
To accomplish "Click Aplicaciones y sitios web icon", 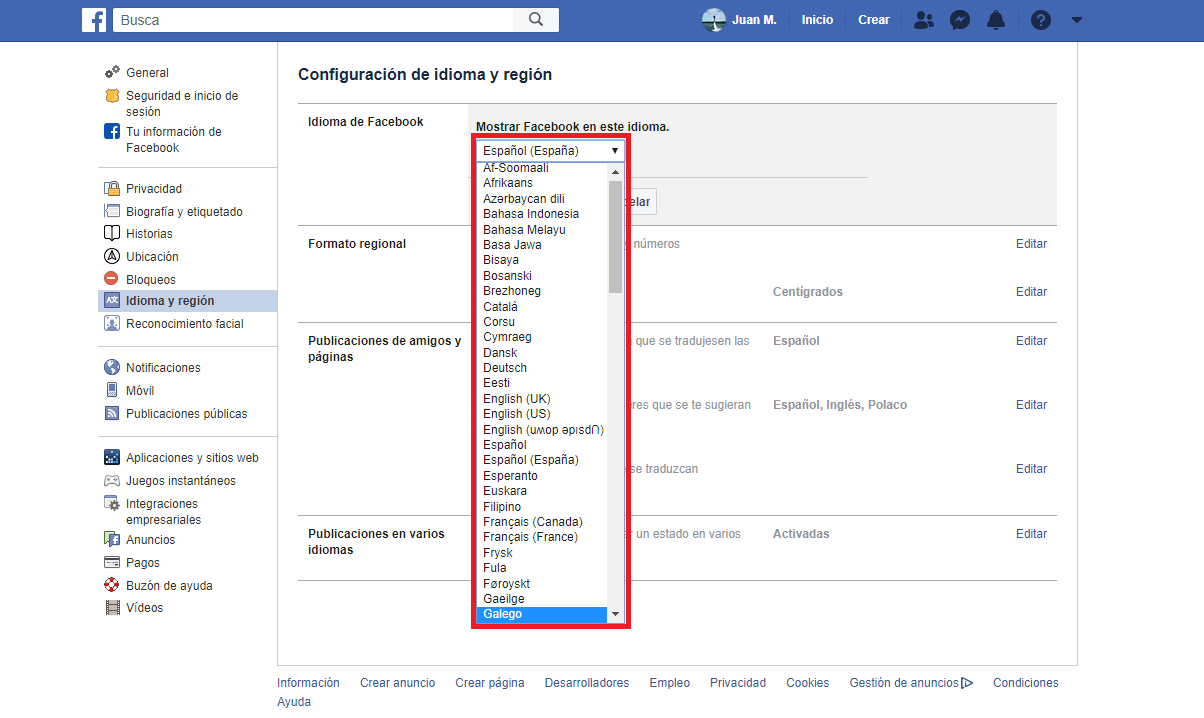I will (112, 457).
